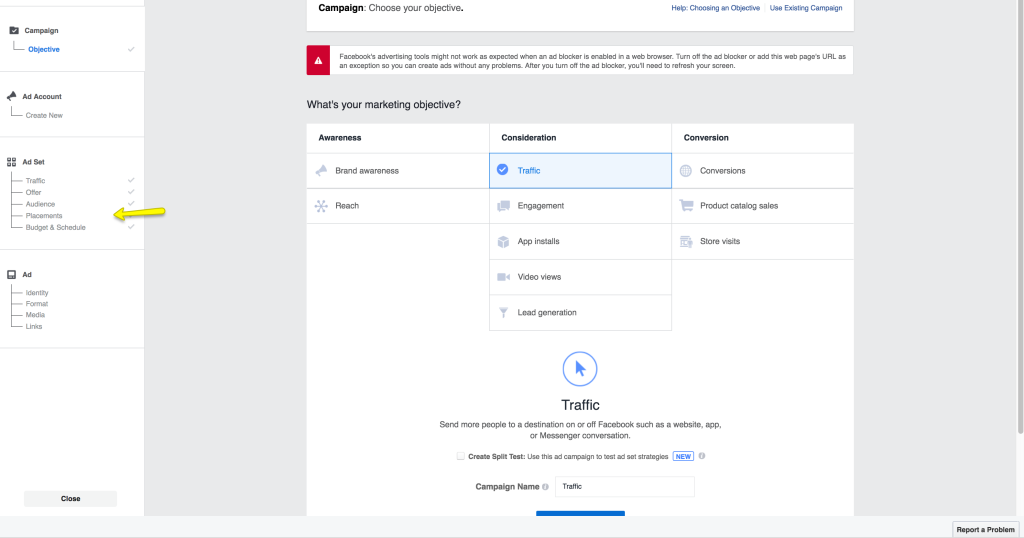The width and height of the screenshot is (1024, 538).
Task: Select the Video views objective
Action: tap(580, 277)
